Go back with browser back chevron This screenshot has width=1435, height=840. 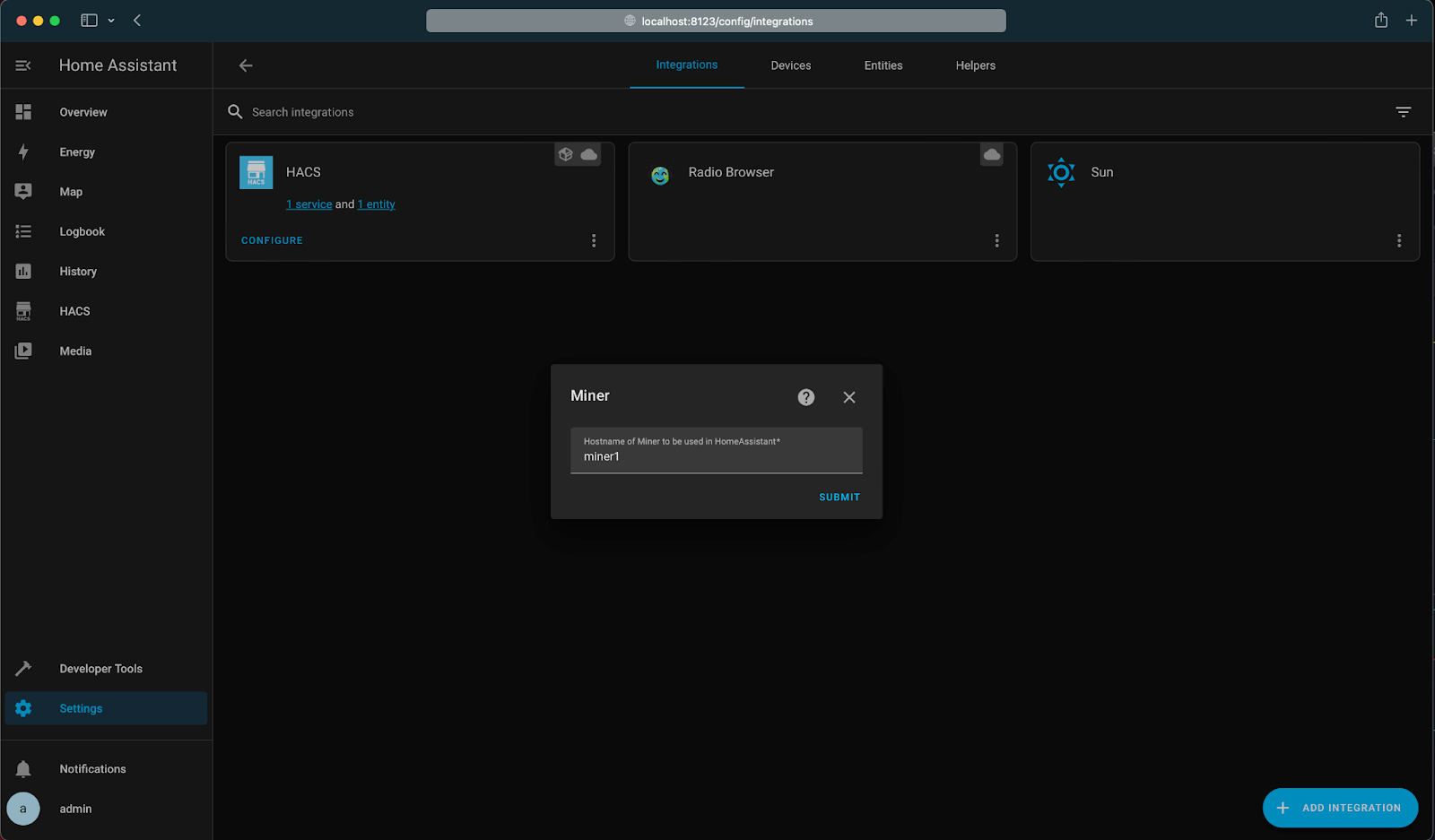pyautogui.click(x=137, y=21)
